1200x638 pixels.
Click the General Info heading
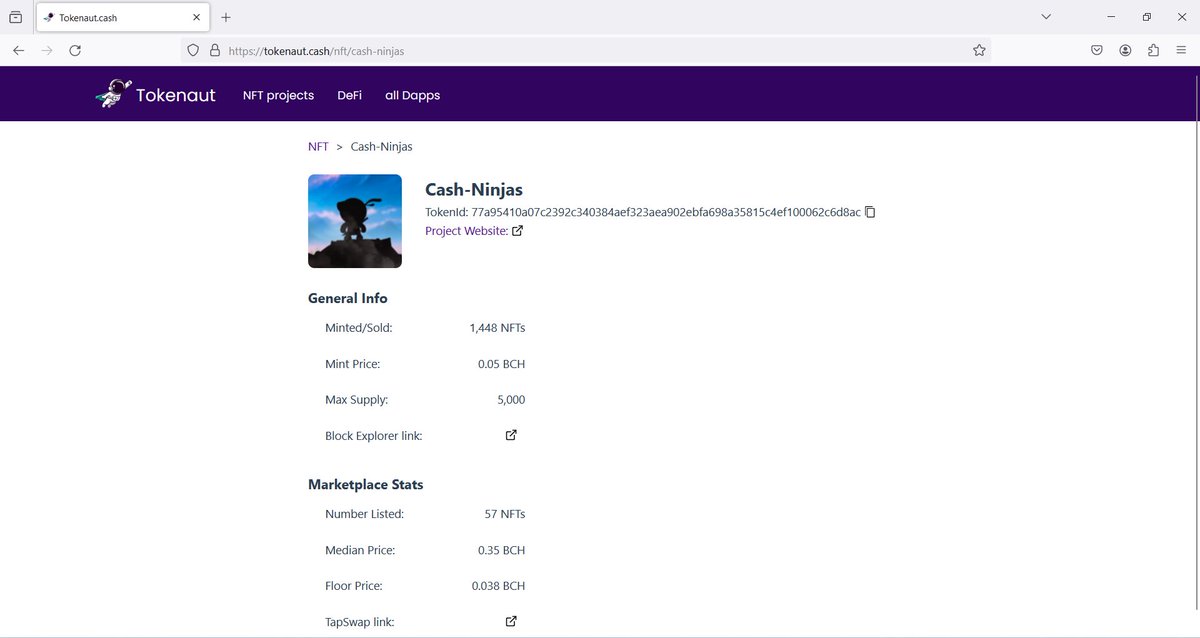point(348,298)
